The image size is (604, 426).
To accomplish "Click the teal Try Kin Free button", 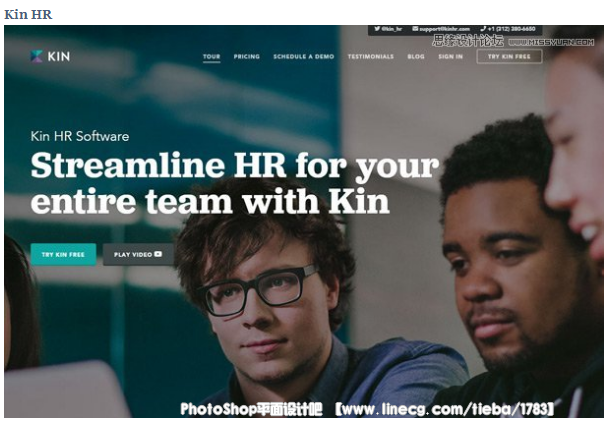I will (63, 254).
